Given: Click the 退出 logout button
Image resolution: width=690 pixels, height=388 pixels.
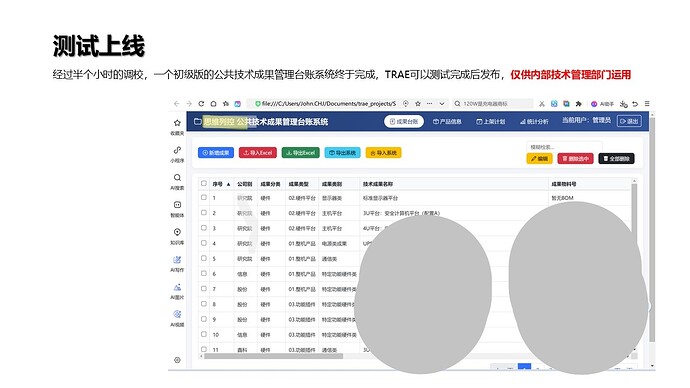Looking at the screenshot, I should (x=629, y=121).
